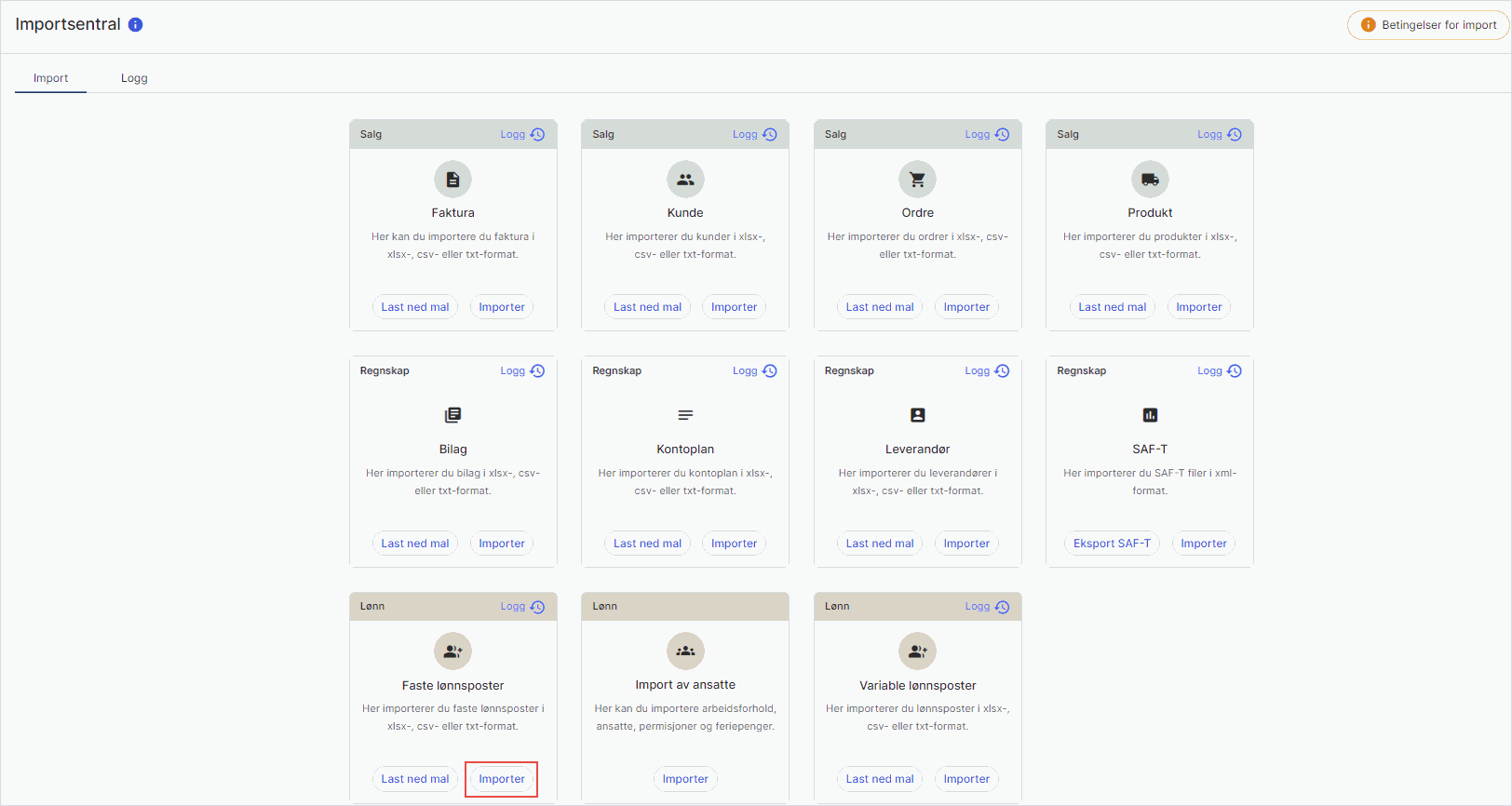Select the Import tab
This screenshot has width=1512, height=806.
click(50, 78)
